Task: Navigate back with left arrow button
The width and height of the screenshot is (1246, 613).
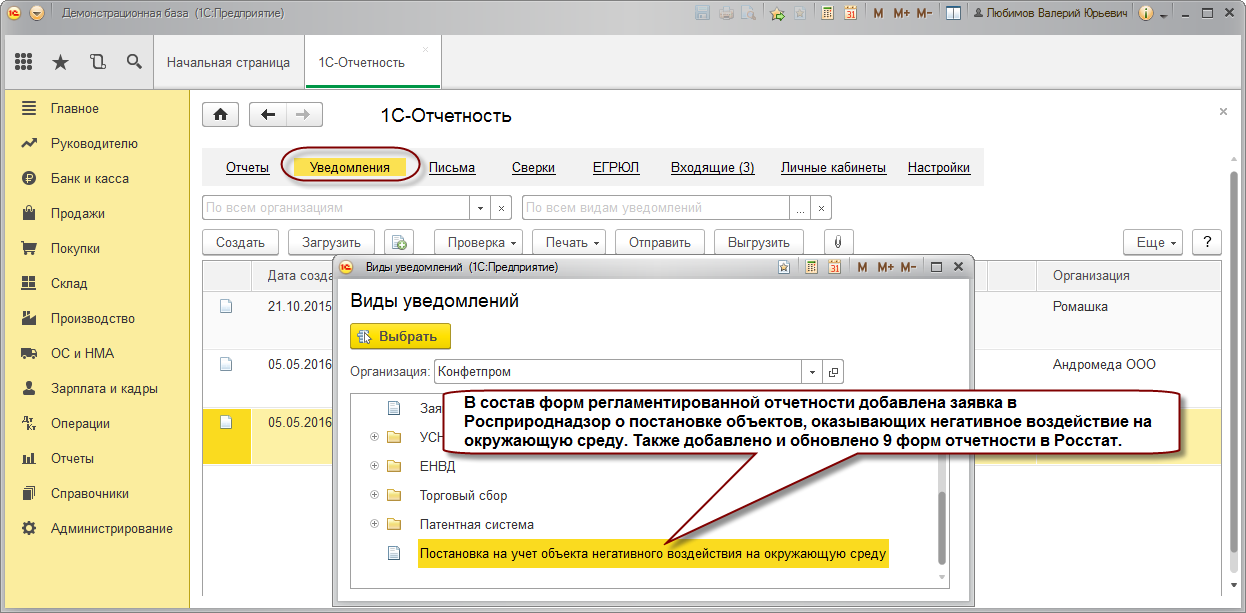Action: [x=267, y=114]
